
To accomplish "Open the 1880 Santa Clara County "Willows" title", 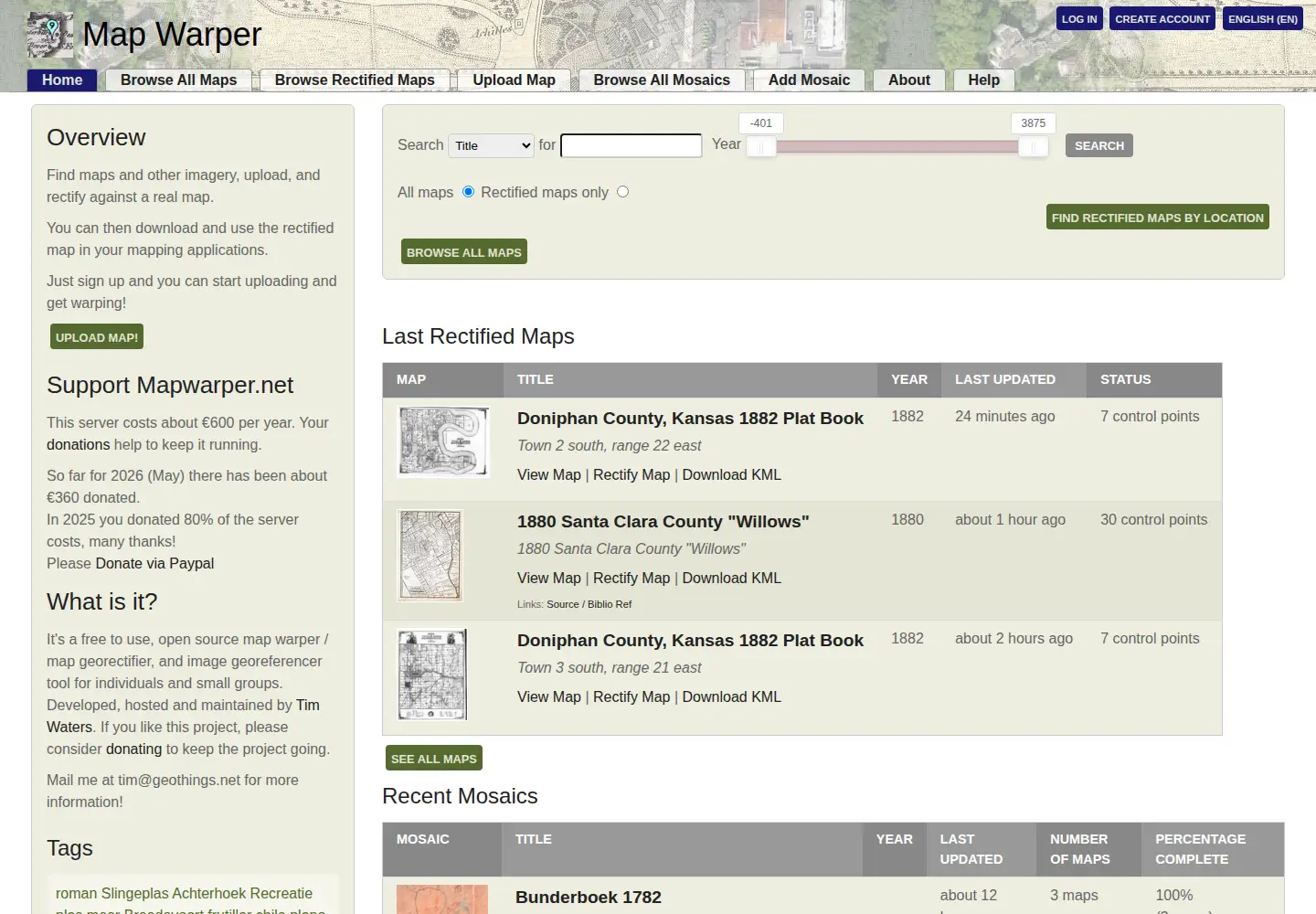I will point(663,521).
